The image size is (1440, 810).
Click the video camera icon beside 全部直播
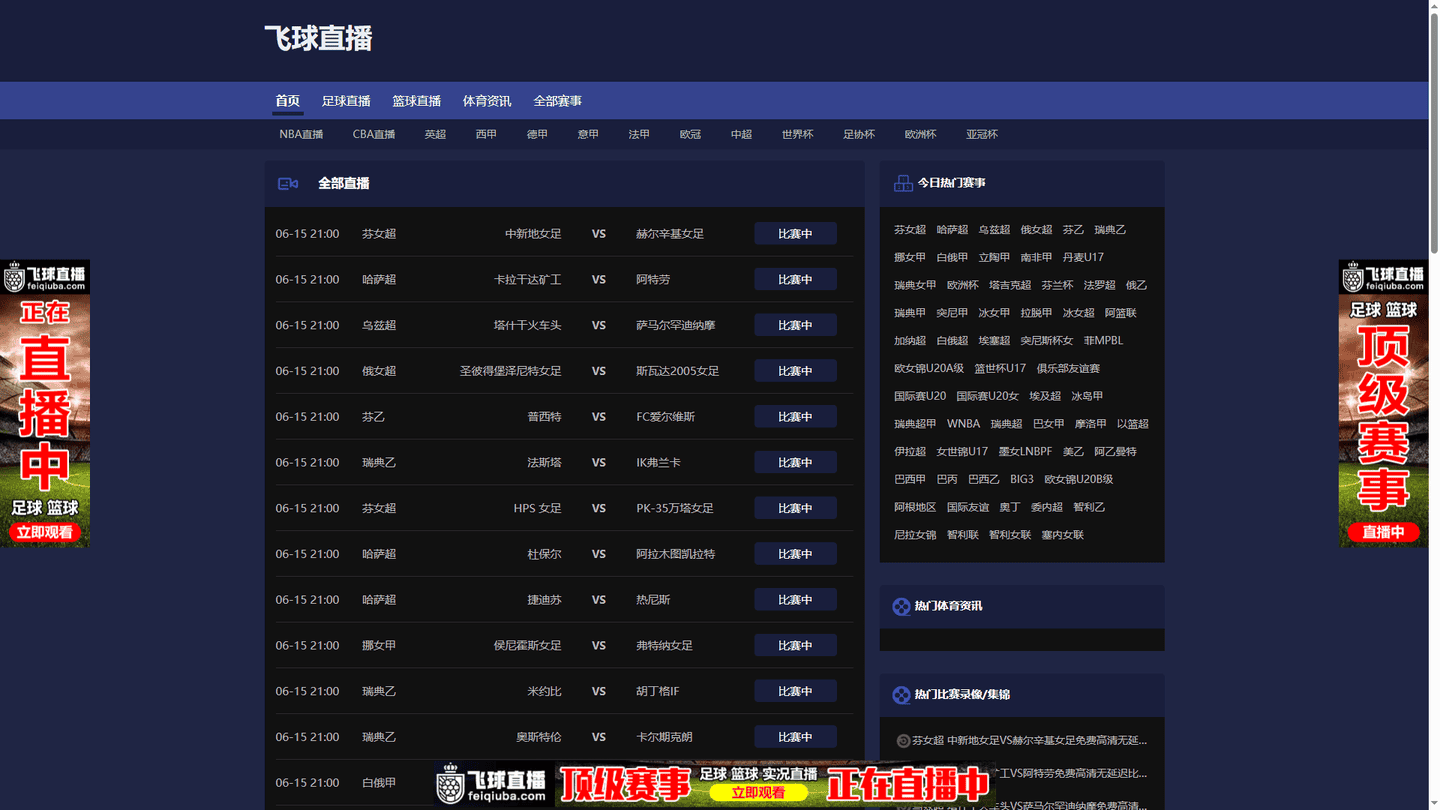288,184
